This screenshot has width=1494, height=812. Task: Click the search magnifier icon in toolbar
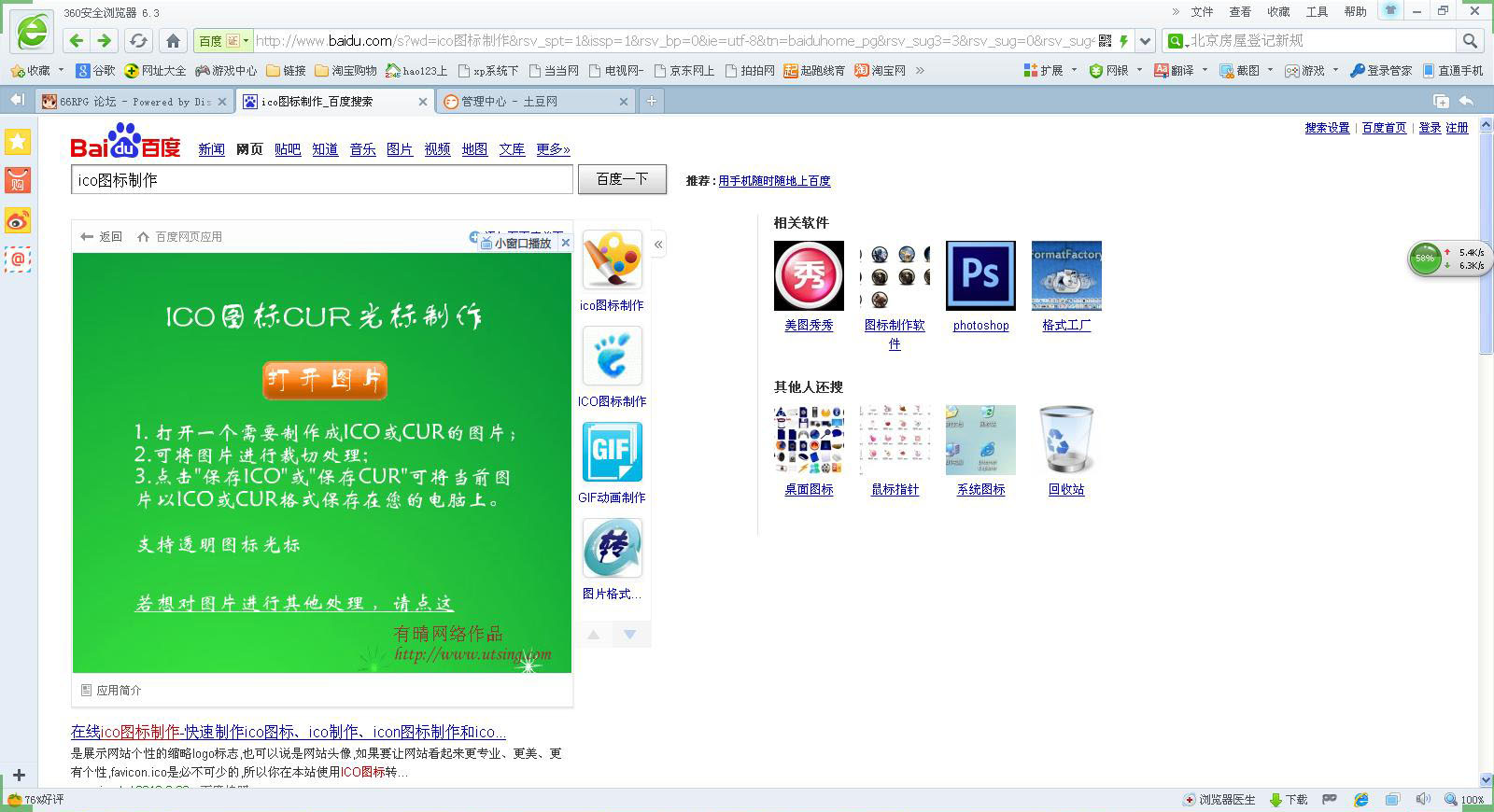coord(1470,41)
